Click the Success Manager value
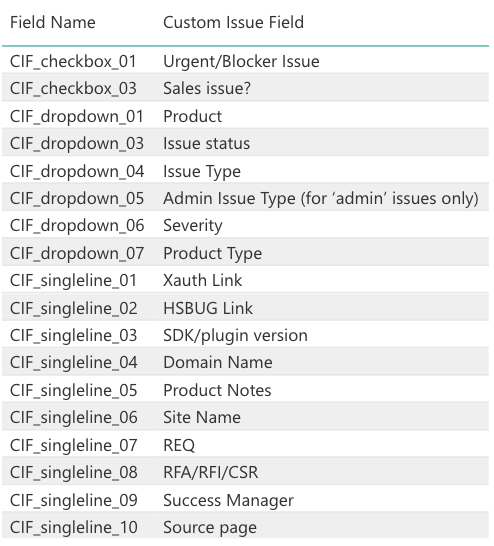The height and width of the screenshot is (546, 494). pyautogui.click(x=228, y=500)
